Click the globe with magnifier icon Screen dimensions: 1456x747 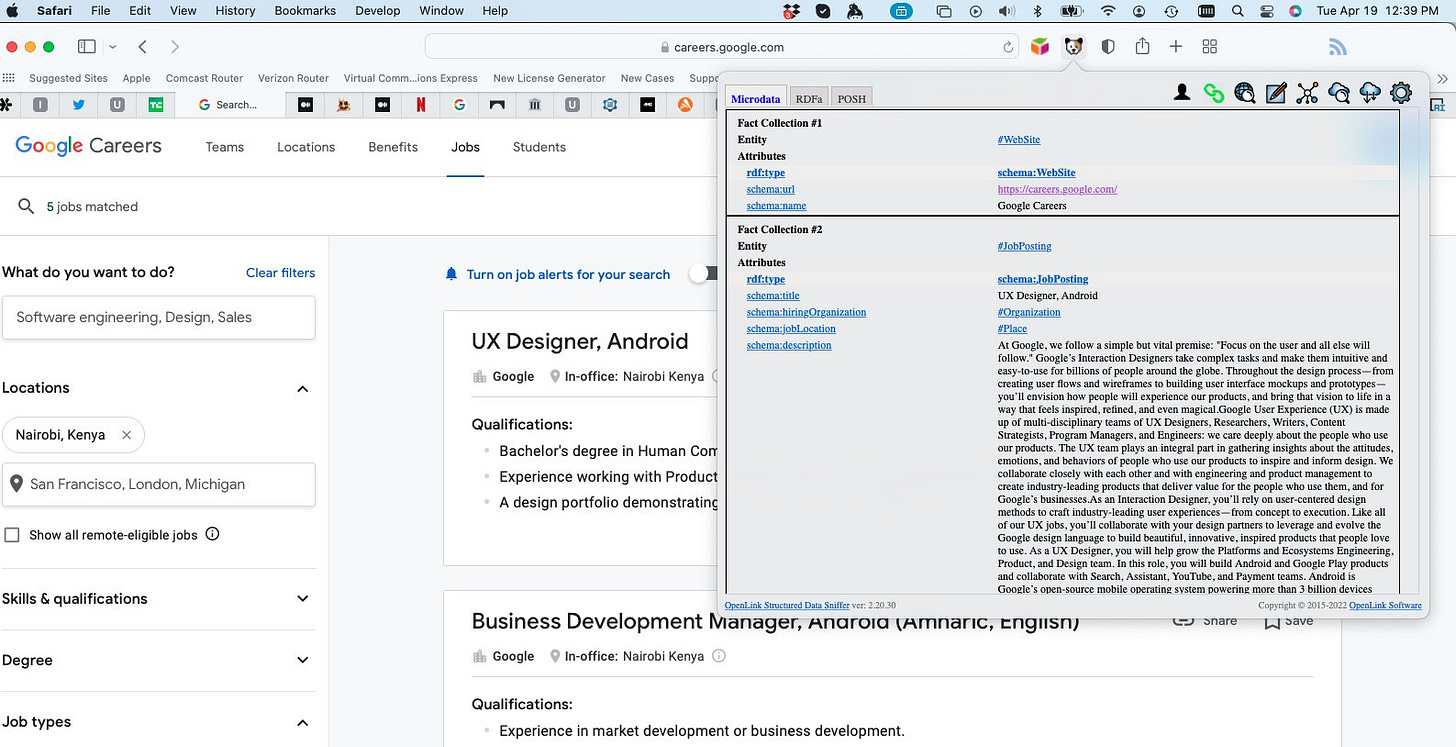[x=1245, y=93]
